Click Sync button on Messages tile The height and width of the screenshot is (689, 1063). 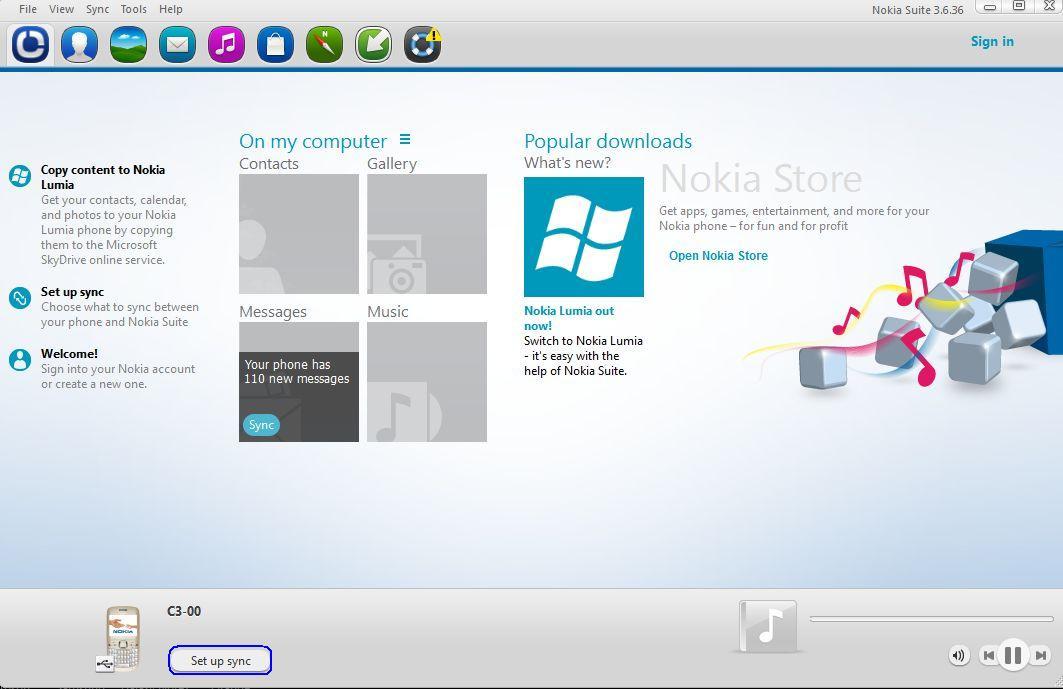[x=261, y=425]
